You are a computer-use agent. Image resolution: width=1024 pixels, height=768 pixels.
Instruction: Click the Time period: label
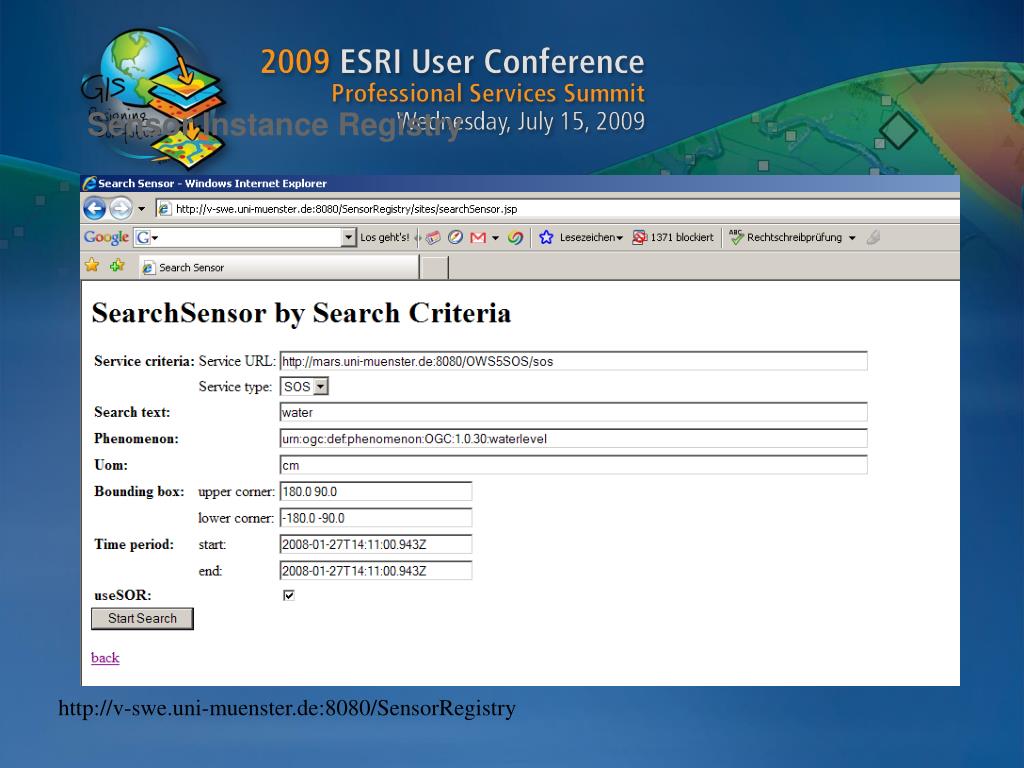click(134, 544)
